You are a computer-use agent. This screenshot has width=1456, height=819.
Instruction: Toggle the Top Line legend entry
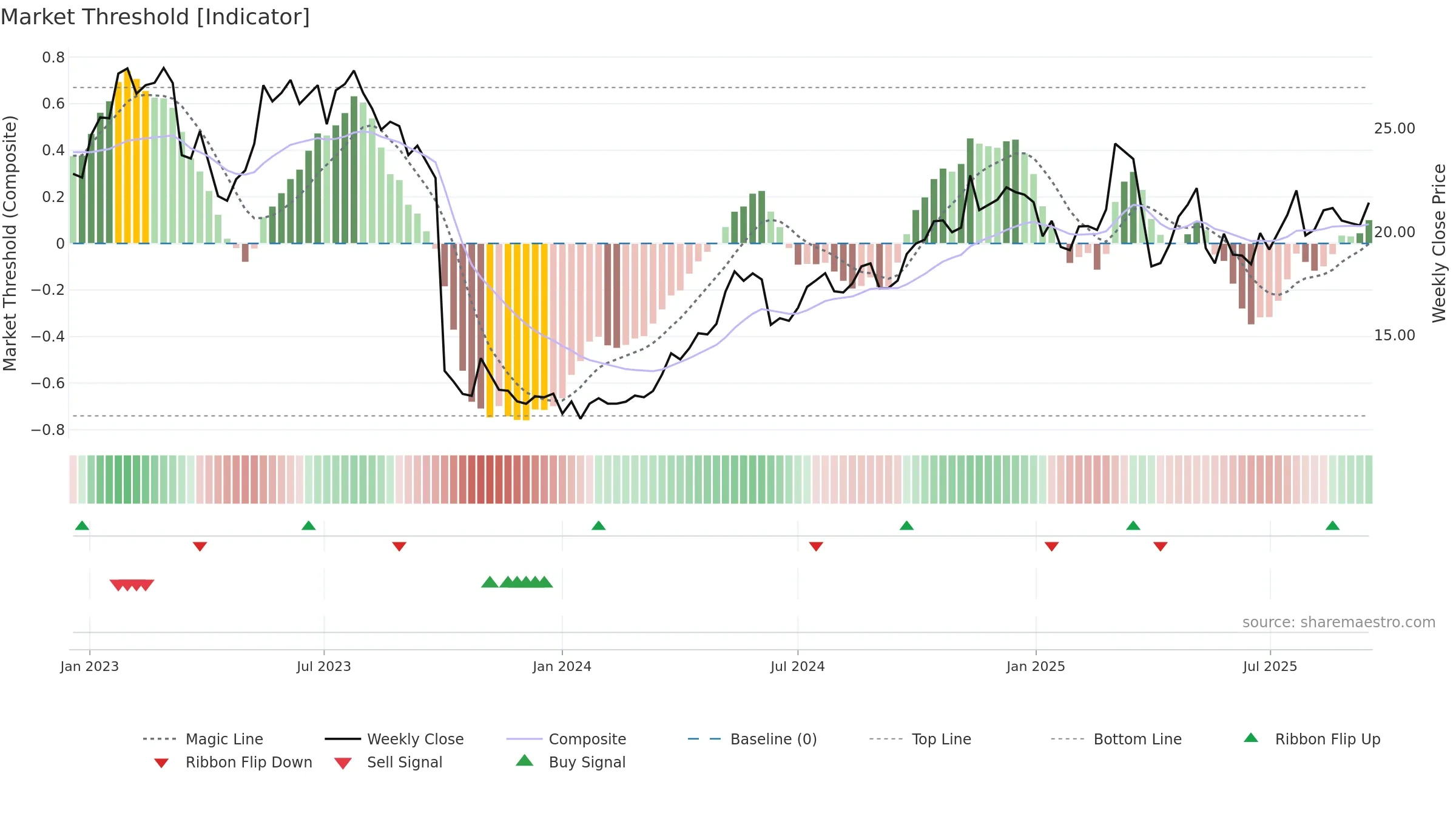click(x=920, y=739)
